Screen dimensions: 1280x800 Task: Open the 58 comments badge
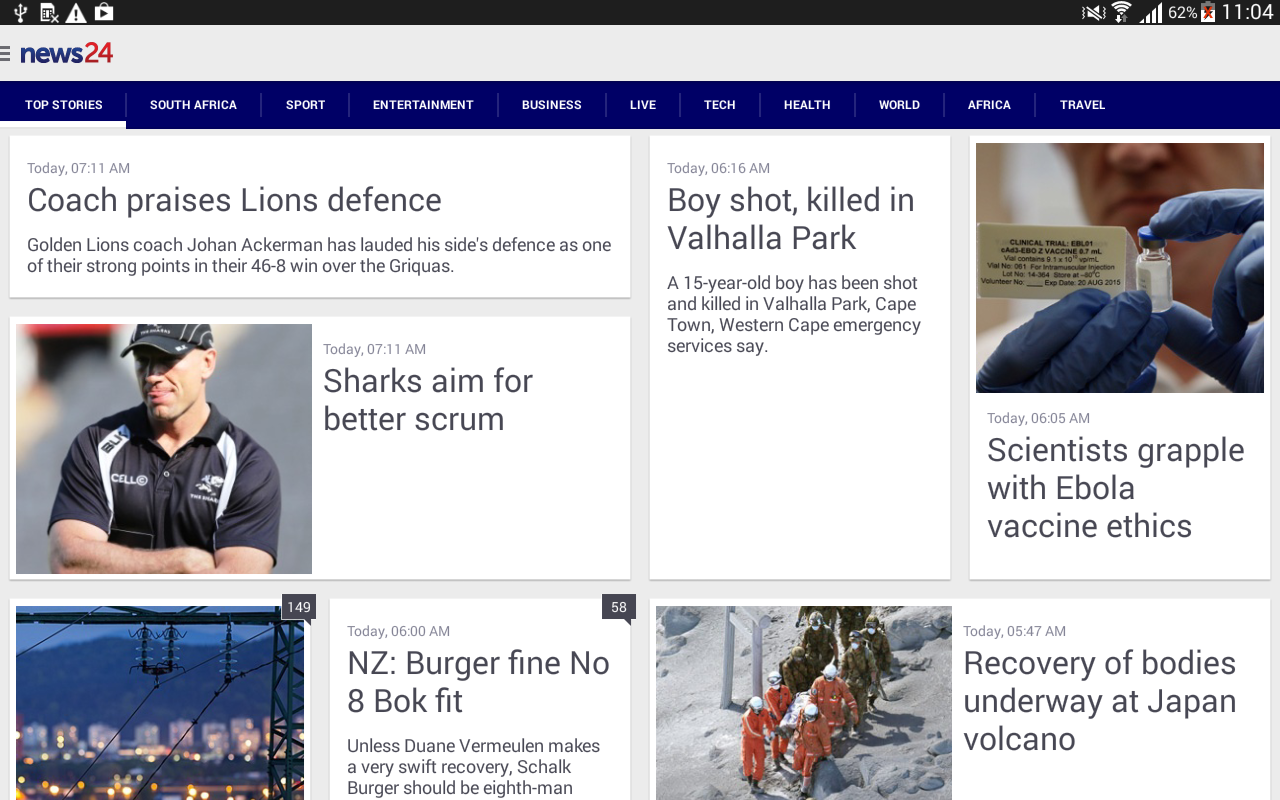619,607
